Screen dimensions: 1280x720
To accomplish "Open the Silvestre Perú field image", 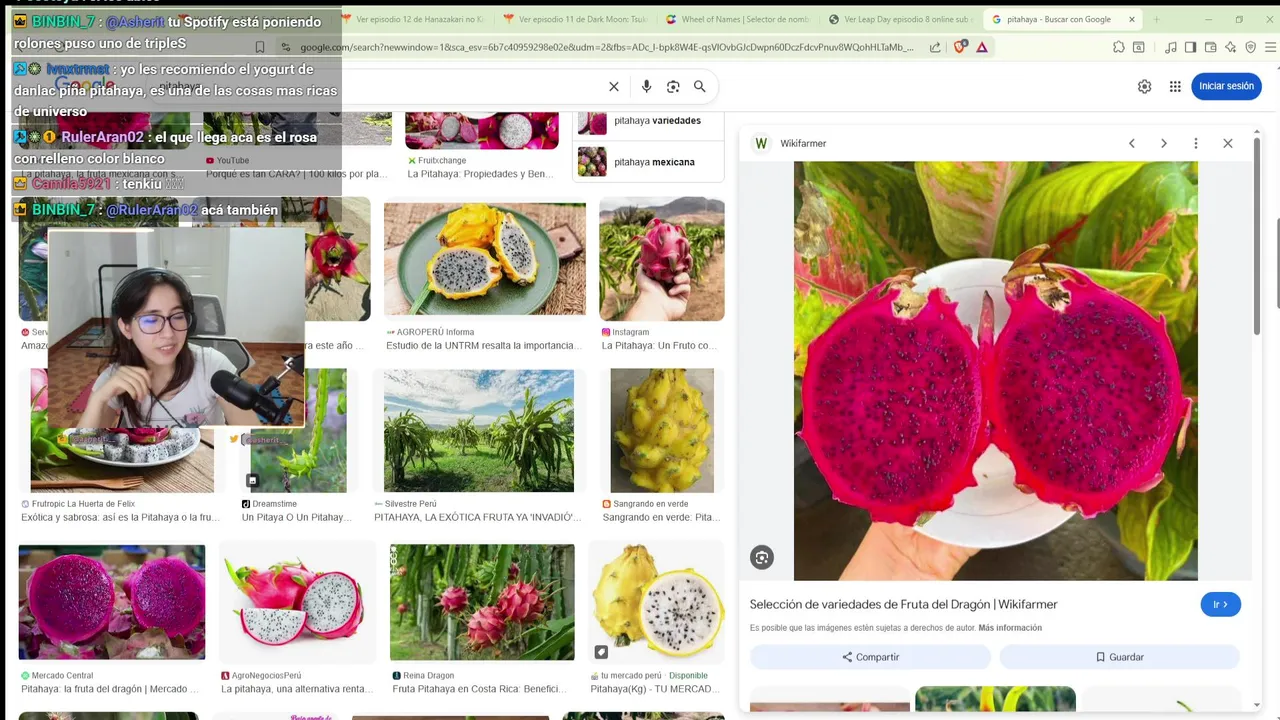I will click(479, 431).
